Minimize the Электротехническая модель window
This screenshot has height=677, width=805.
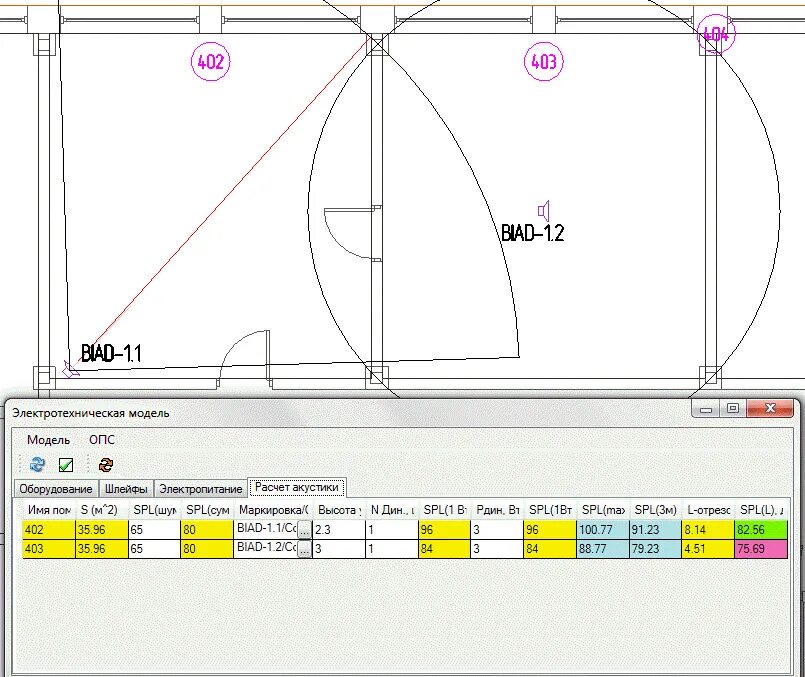coord(706,409)
